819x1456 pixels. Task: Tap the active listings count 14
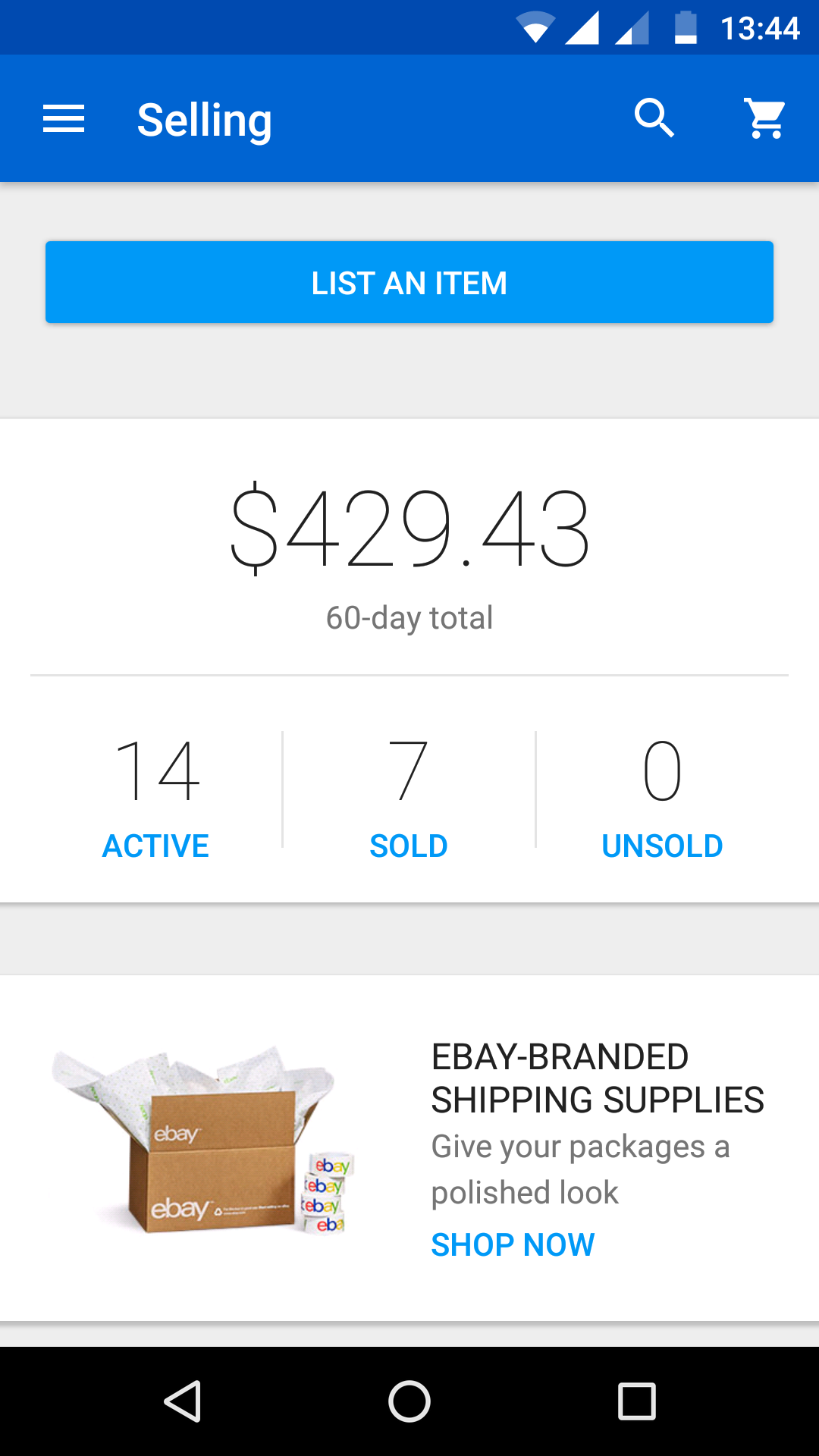[x=157, y=771]
